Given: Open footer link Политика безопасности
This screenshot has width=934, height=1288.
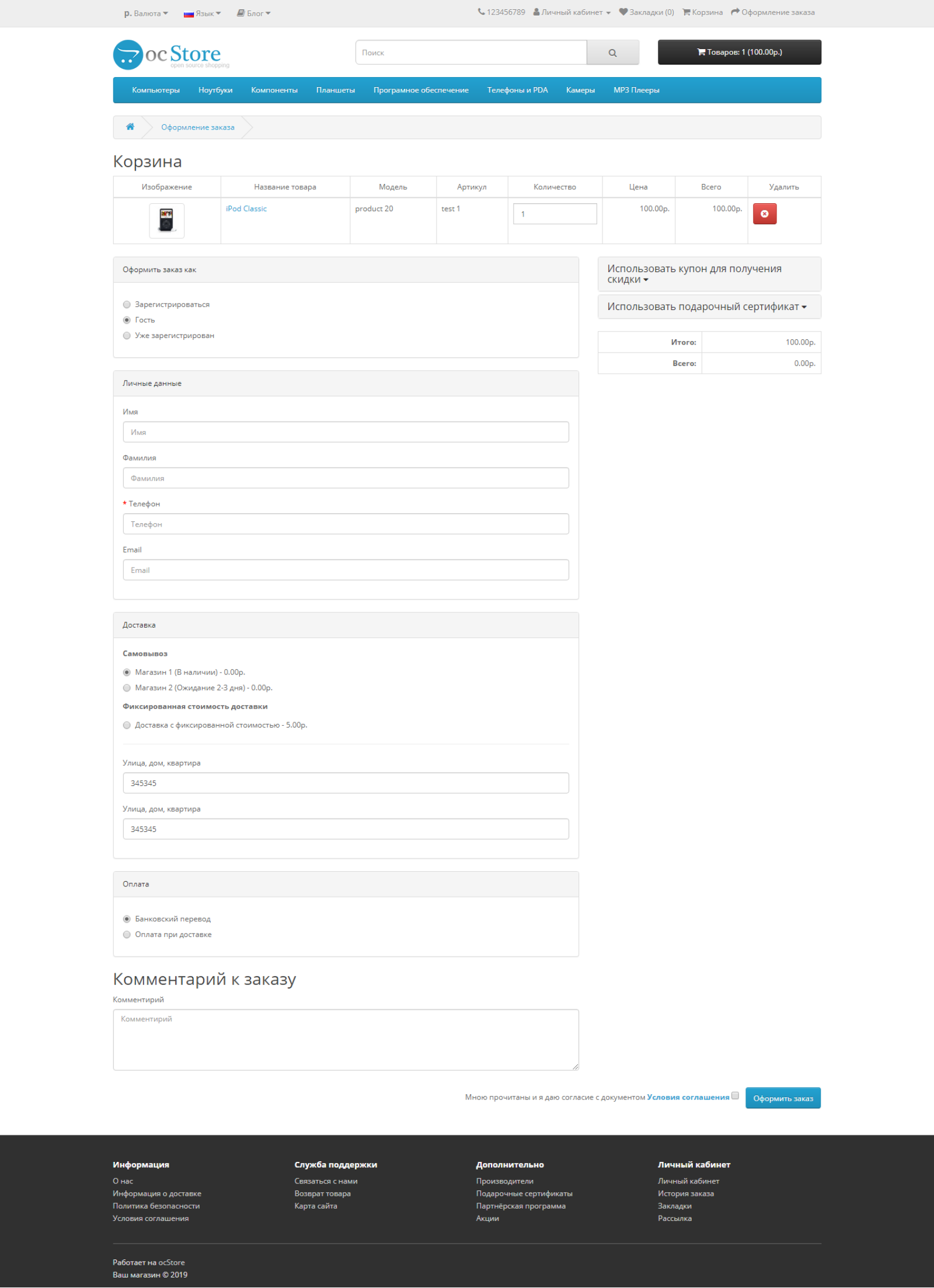Looking at the screenshot, I should point(156,1206).
